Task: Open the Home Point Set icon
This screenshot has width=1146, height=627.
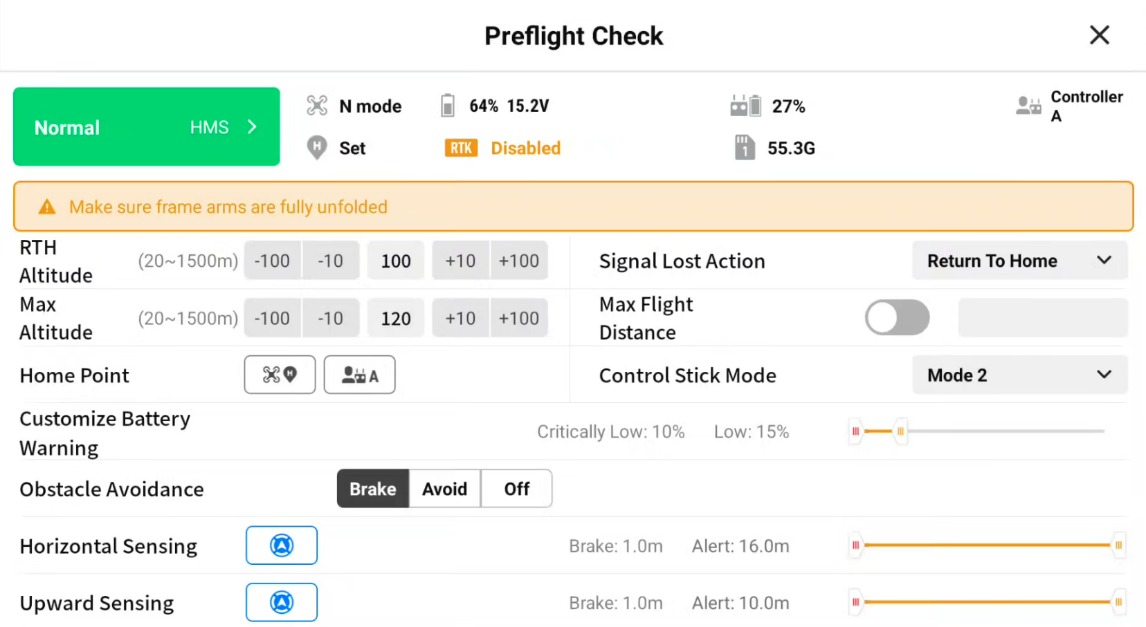Action: click(316, 148)
